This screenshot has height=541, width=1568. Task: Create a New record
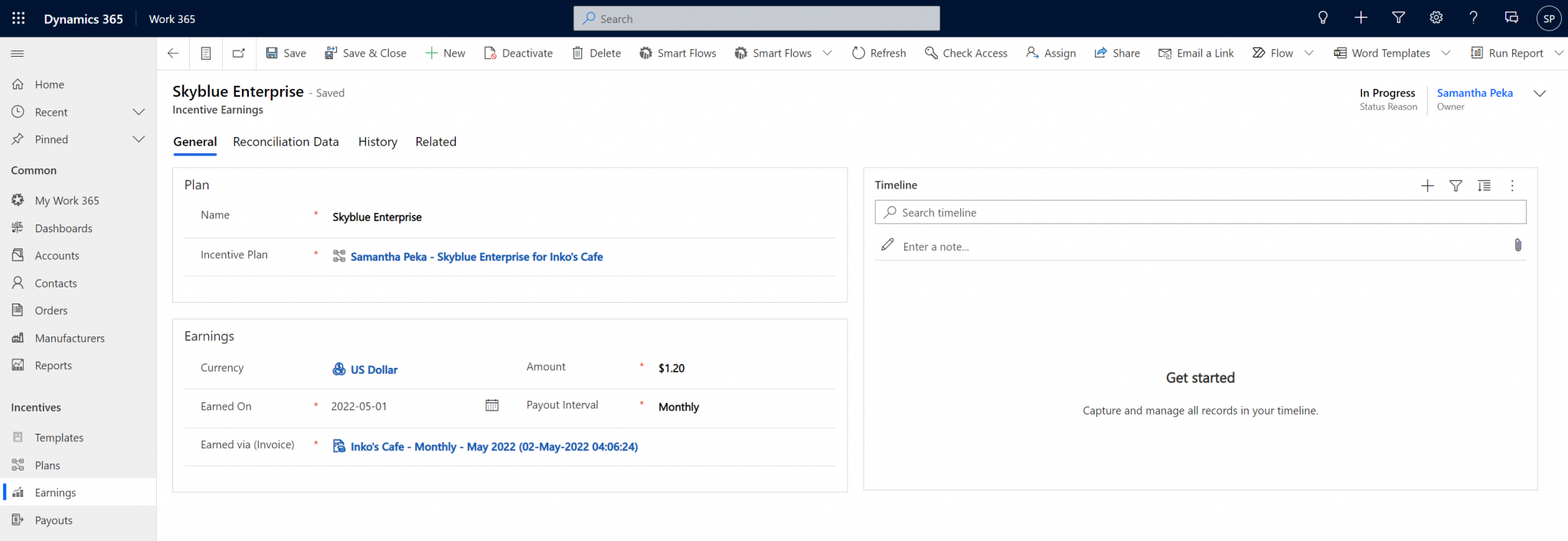point(445,53)
